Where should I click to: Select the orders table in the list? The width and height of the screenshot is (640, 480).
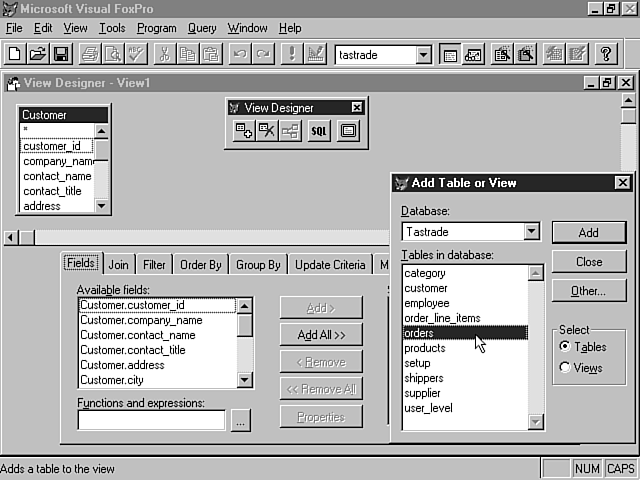(x=463, y=333)
